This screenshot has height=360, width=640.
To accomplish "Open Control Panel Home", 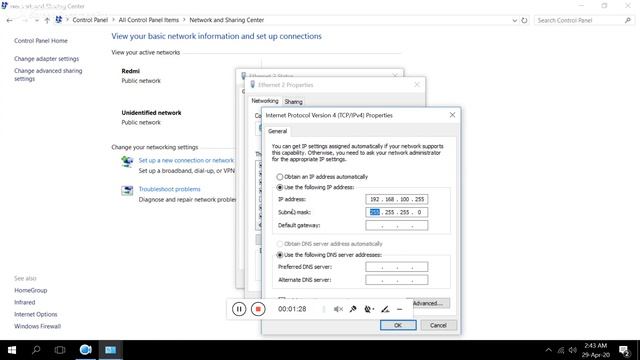I will tap(41, 41).
